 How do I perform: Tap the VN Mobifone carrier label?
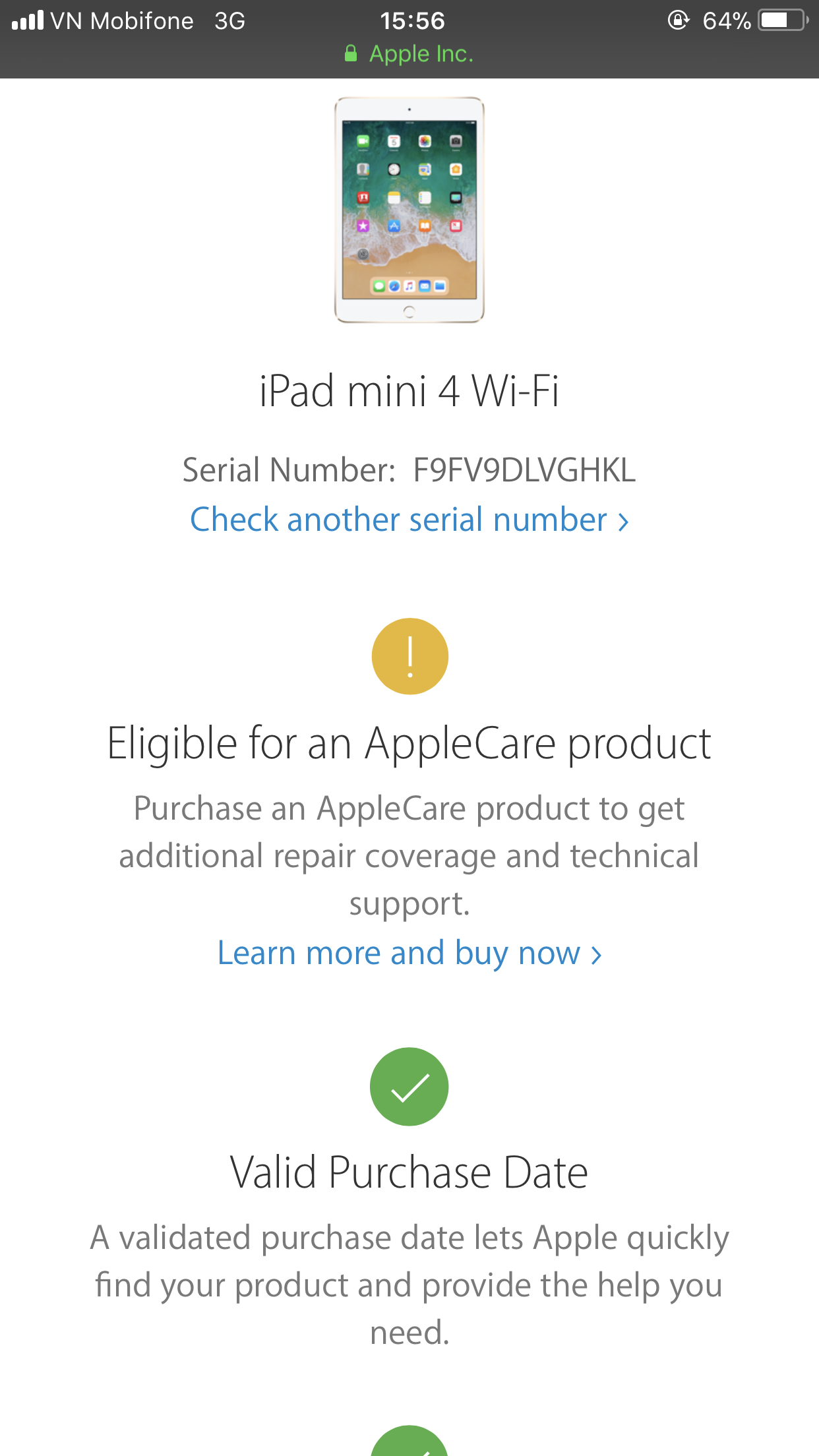click(122, 20)
